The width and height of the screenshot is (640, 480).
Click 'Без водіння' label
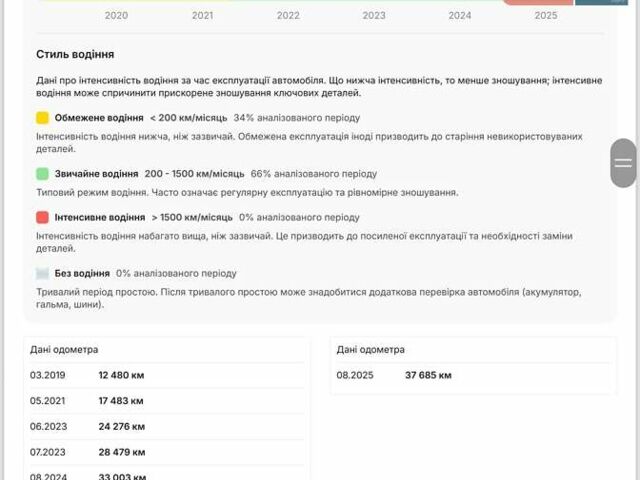coord(82,273)
